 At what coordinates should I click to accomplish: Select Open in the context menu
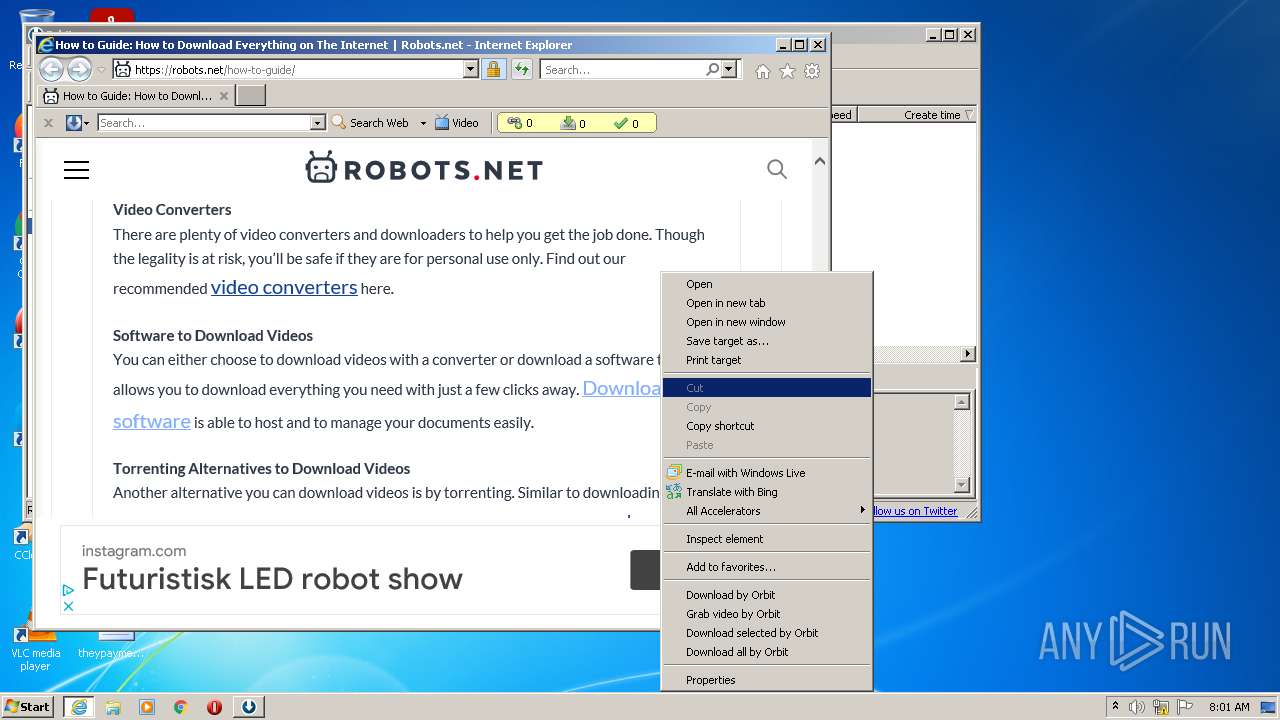(767, 284)
